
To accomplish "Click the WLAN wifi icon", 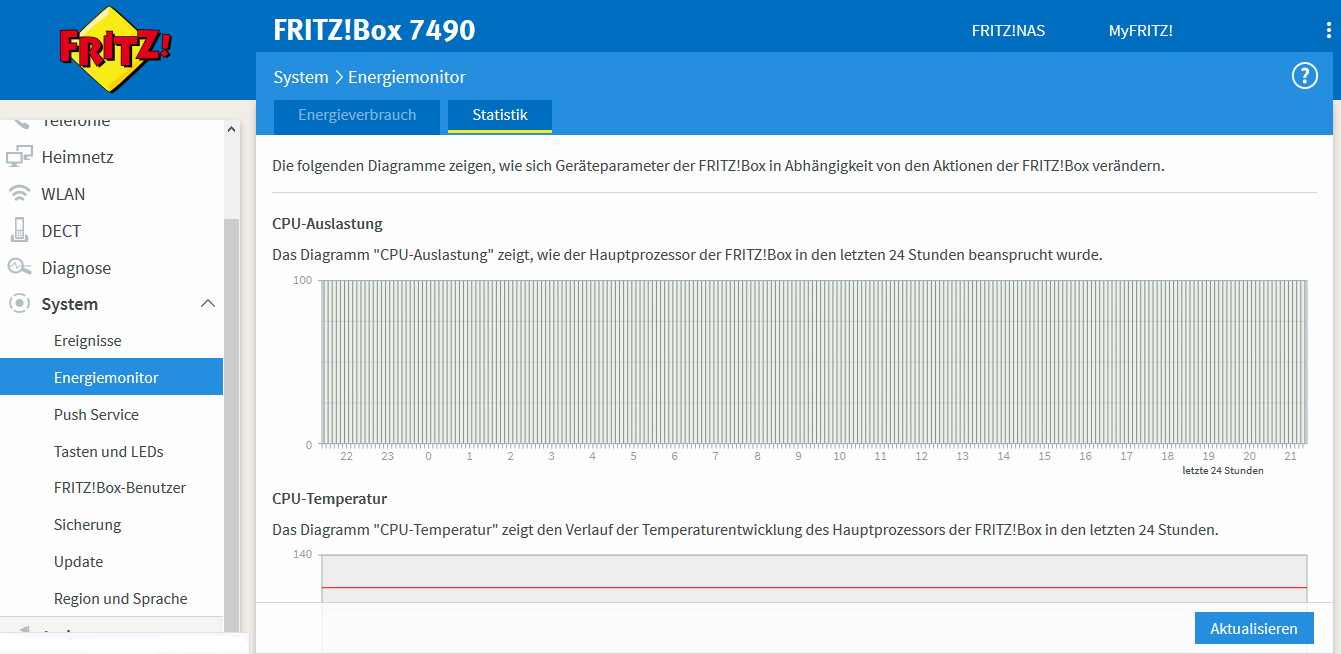I will click(19, 194).
